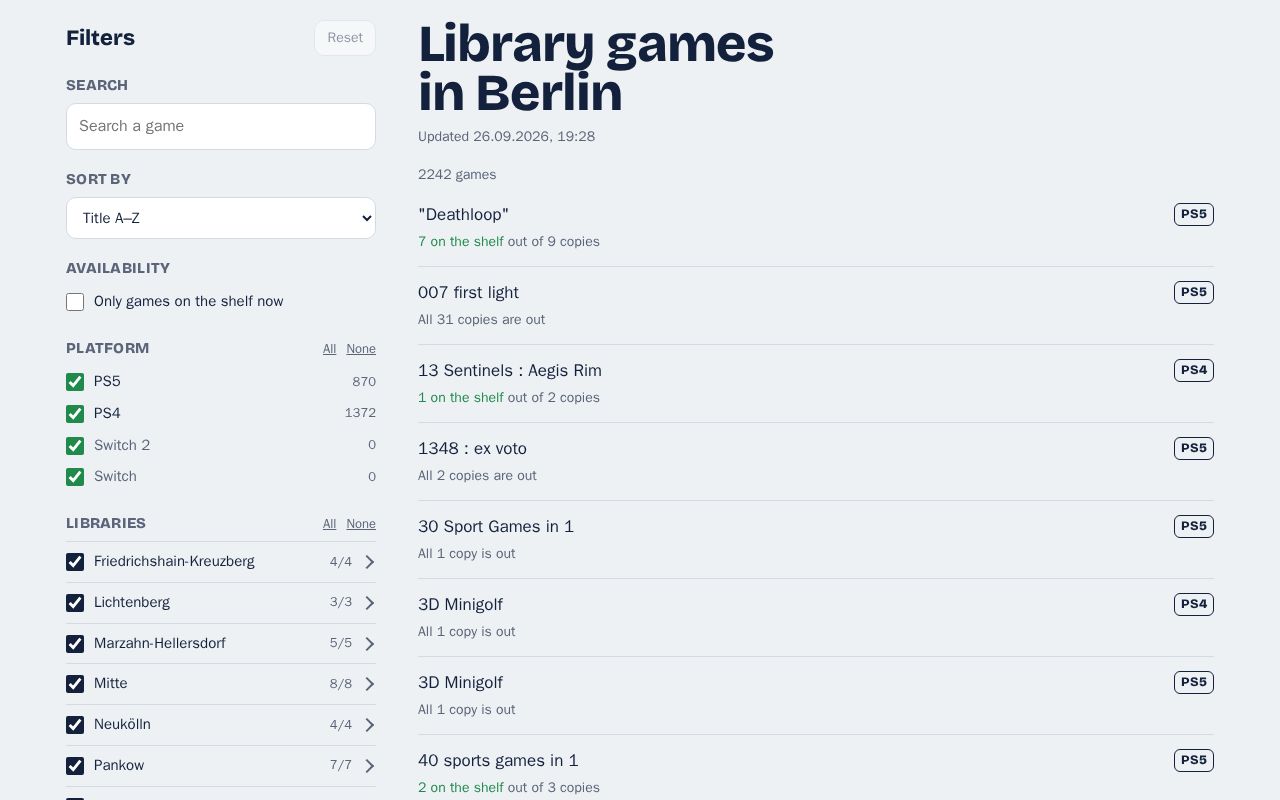Click PS5 badge on 1348 : ex voto row
The image size is (1280, 800).
[x=1194, y=449]
